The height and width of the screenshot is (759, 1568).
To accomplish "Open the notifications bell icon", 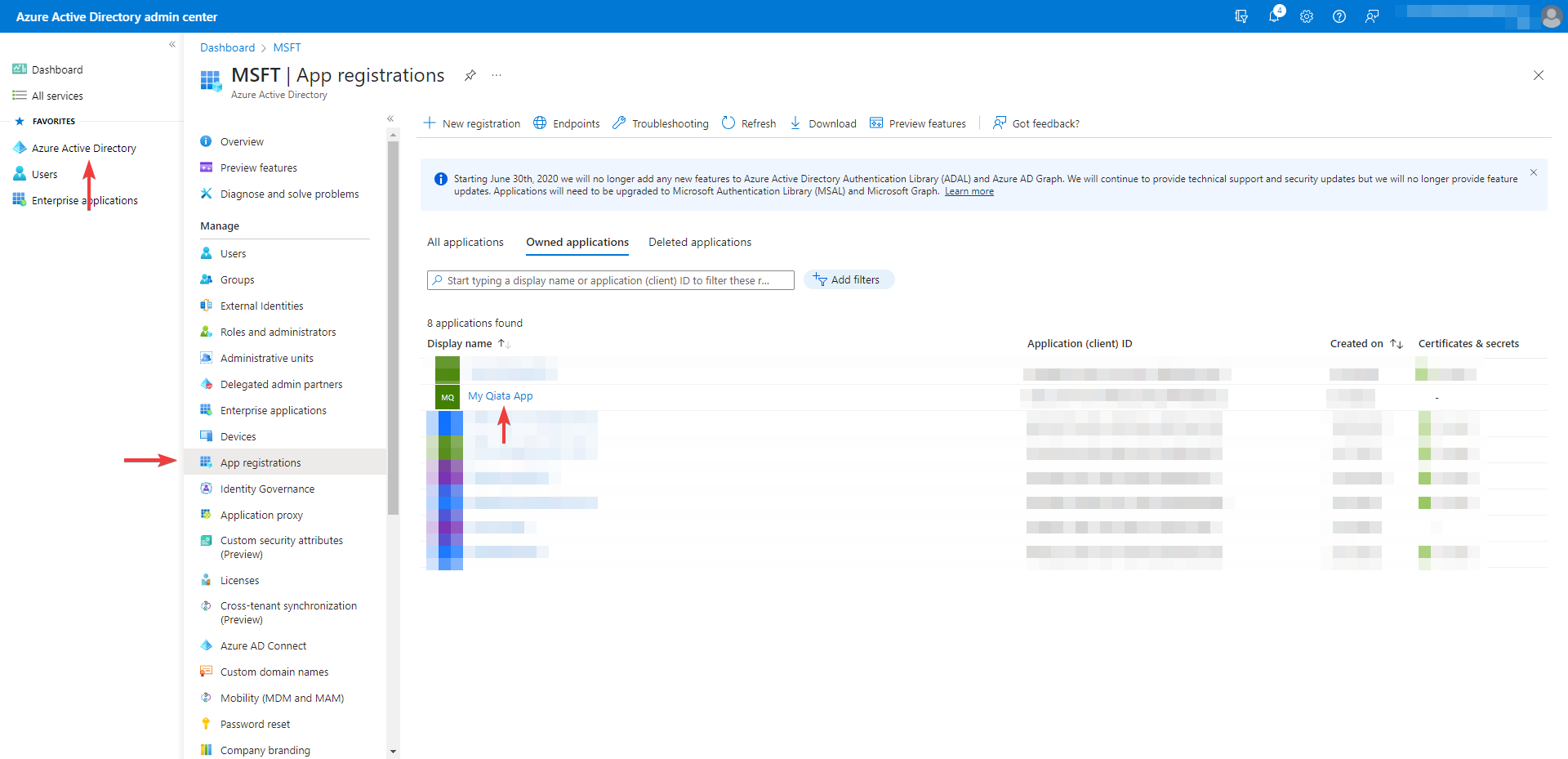I will point(1274,16).
